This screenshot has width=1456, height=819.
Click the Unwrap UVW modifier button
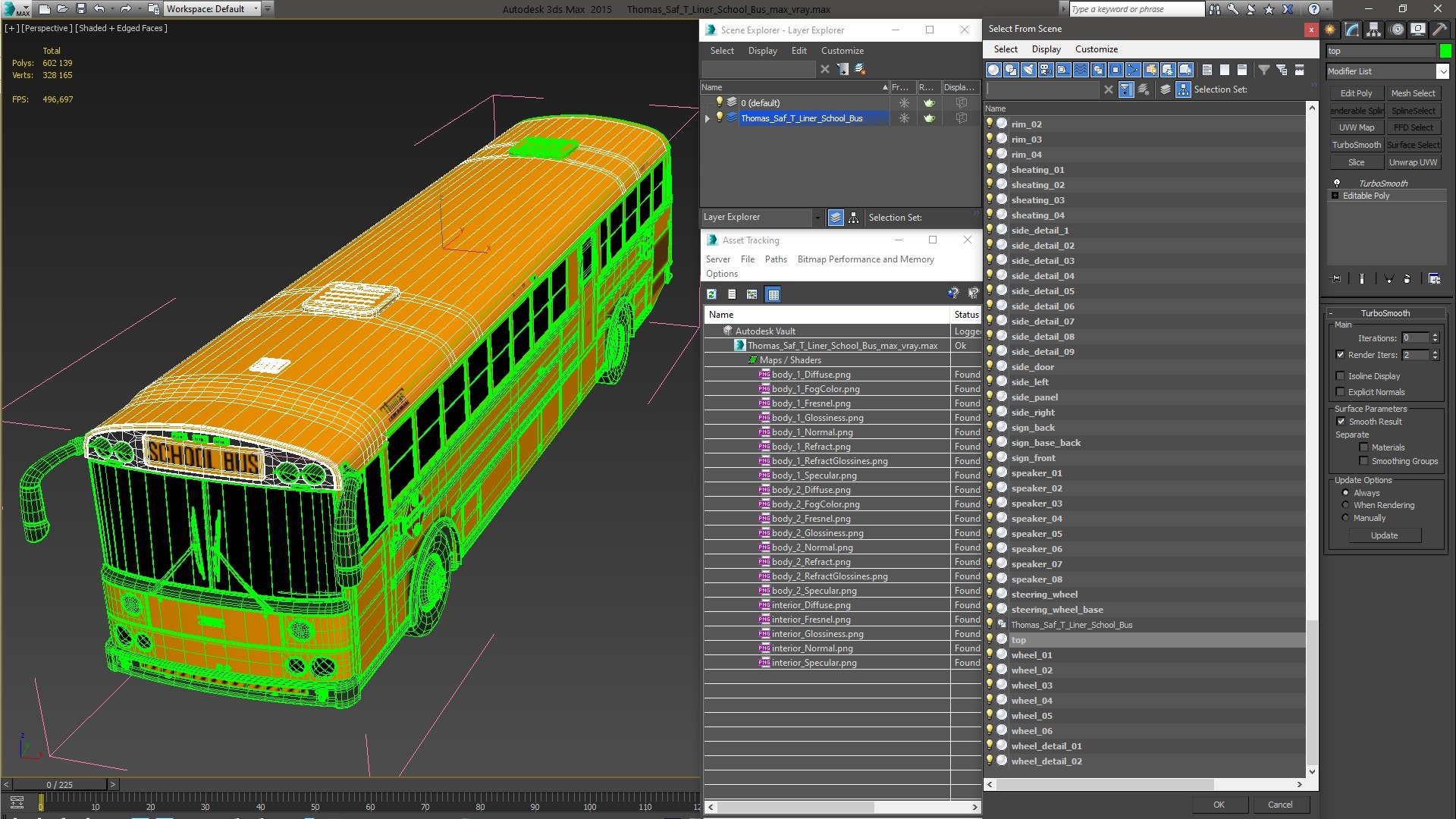point(1413,162)
